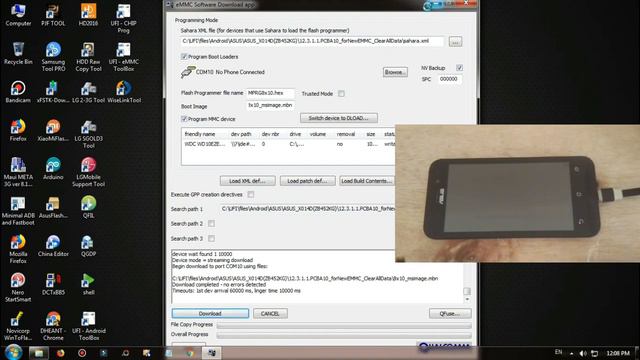Toggle the Program Boot Loaders checkbox
The width and height of the screenshot is (640, 360).
184,56
